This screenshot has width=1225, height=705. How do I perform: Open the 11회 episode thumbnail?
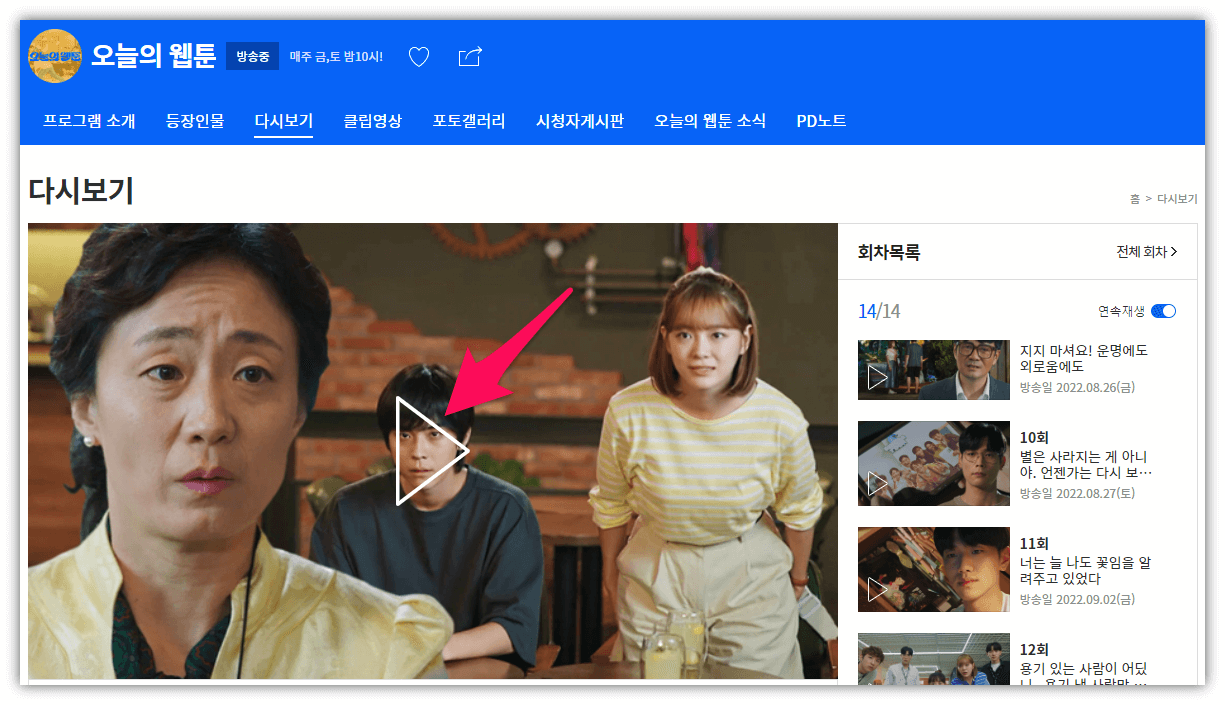coord(934,569)
